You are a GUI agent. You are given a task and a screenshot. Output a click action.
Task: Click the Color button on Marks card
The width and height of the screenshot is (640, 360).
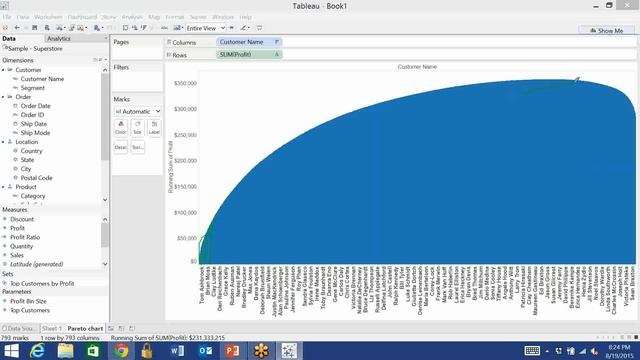click(121, 128)
